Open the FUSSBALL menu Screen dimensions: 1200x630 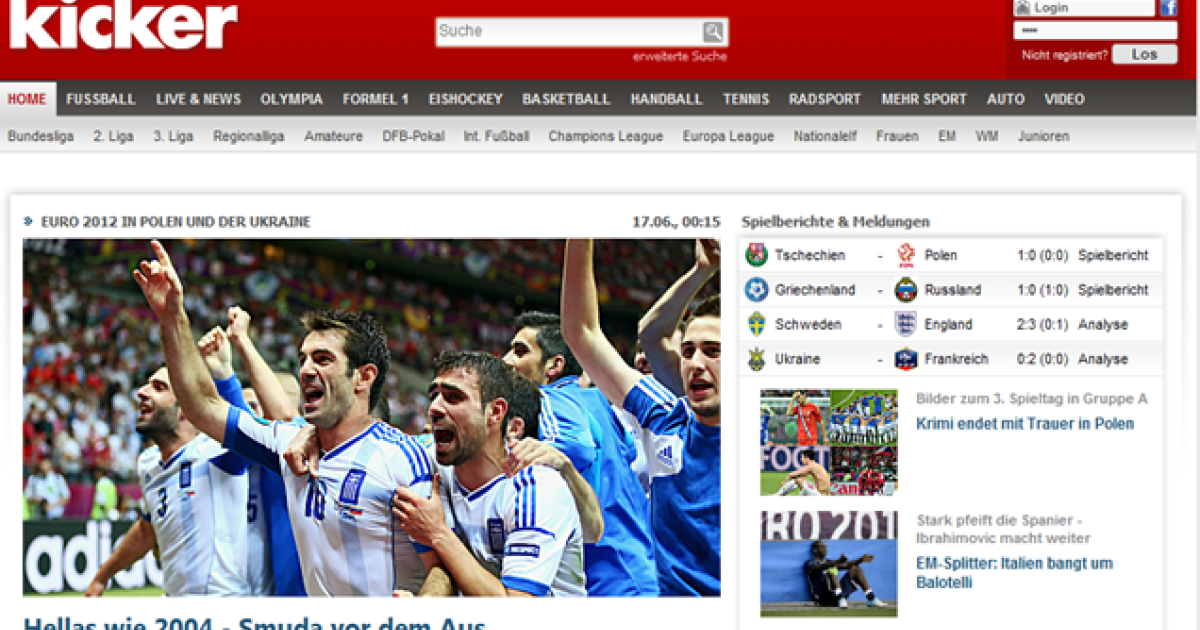101,99
